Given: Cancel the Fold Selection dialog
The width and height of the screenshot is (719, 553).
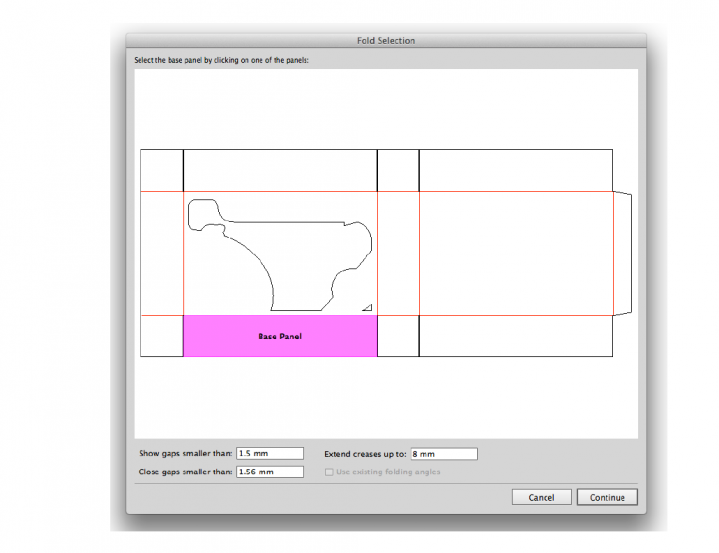Looking at the screenshot, I should 541,497.
